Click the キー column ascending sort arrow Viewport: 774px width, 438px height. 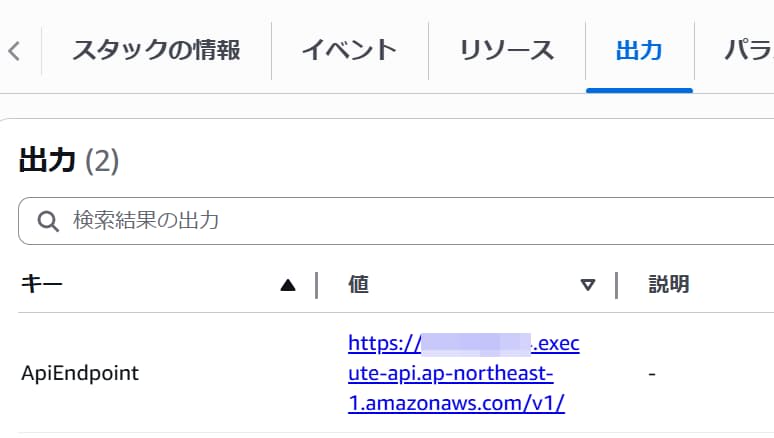pos(288,285)
